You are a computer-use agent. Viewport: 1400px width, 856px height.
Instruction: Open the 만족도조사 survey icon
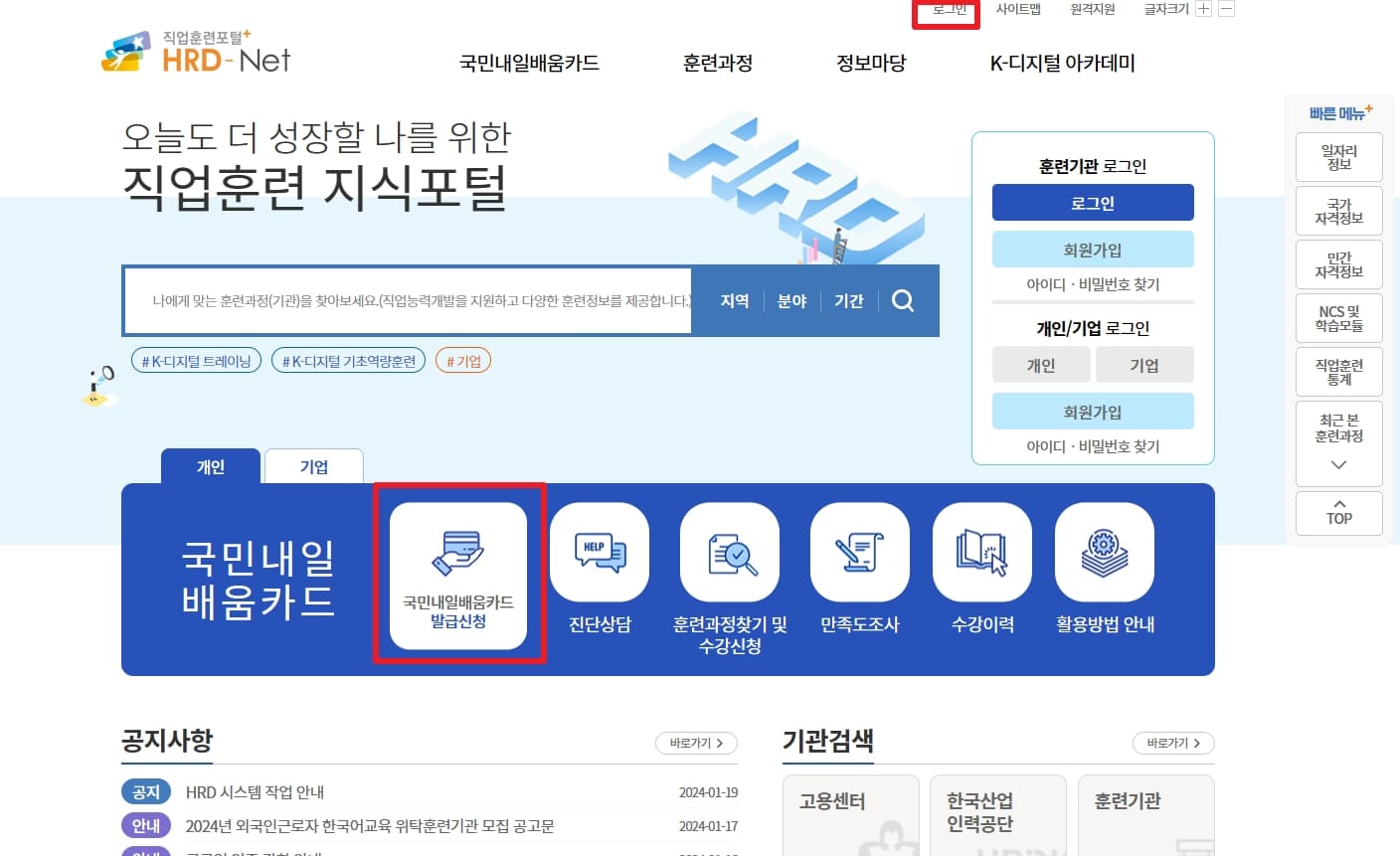[859, 553]
